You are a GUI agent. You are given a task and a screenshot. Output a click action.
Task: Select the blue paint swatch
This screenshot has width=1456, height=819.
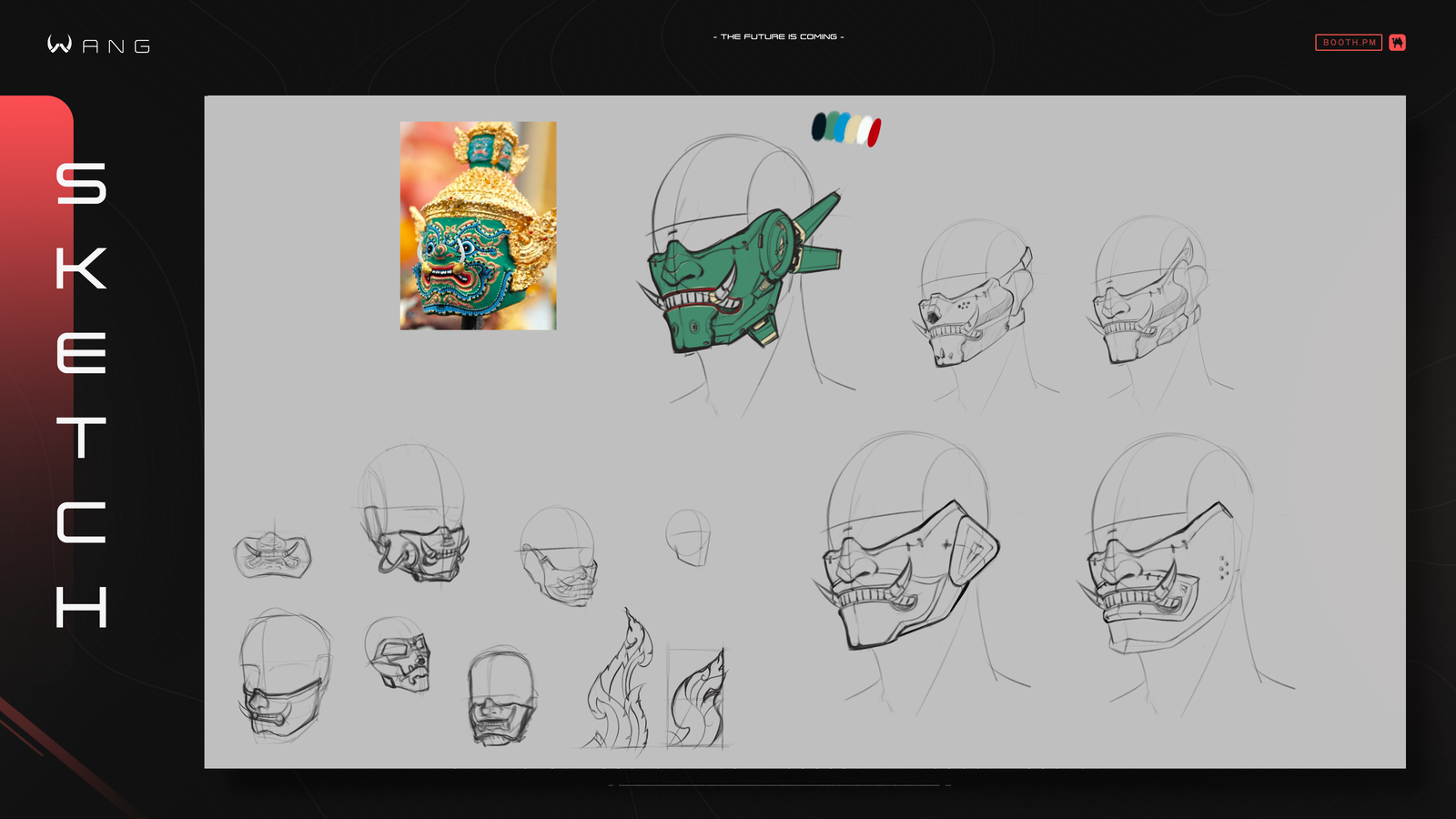coord(843,127)
